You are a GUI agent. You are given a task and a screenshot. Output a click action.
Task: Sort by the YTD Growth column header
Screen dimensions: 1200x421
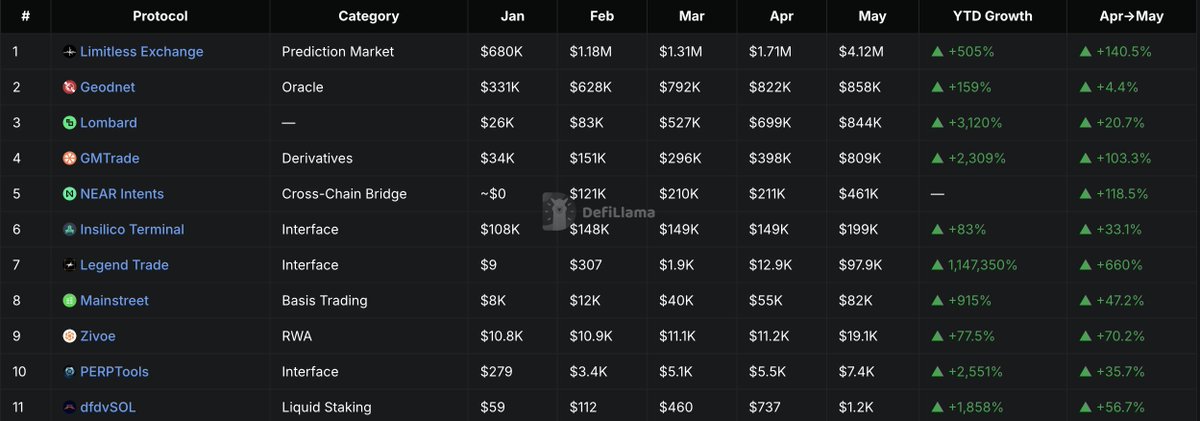coord(993,16)
